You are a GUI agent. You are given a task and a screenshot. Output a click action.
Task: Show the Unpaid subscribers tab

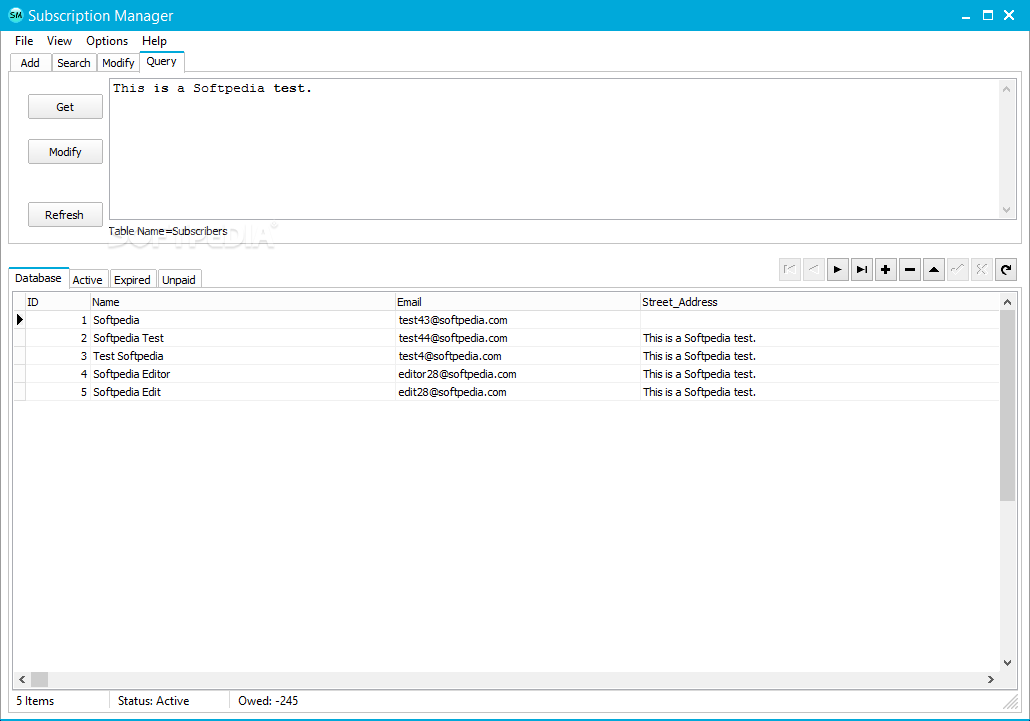[179, 280]
